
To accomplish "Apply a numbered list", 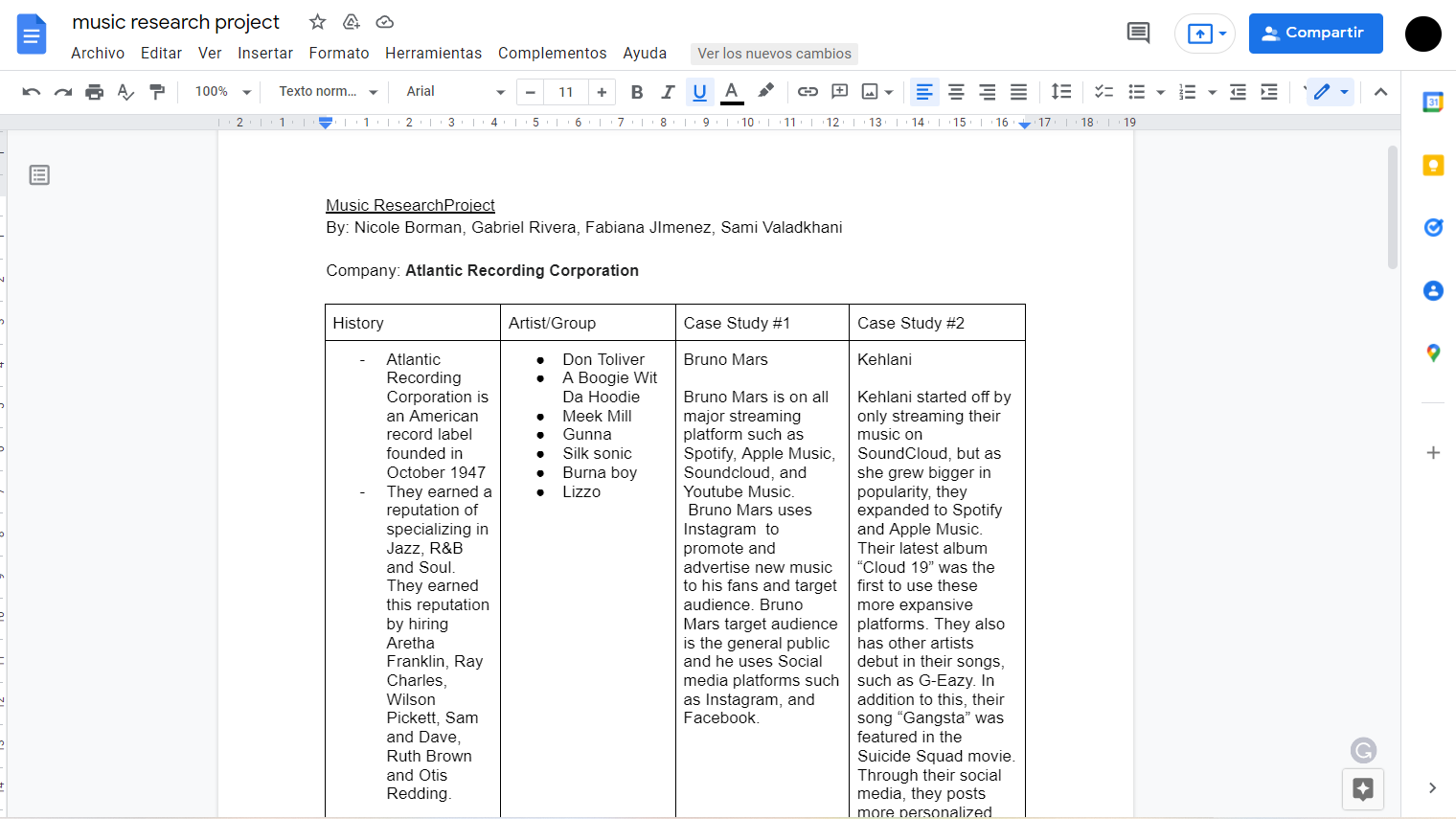I will (1188, 92).
